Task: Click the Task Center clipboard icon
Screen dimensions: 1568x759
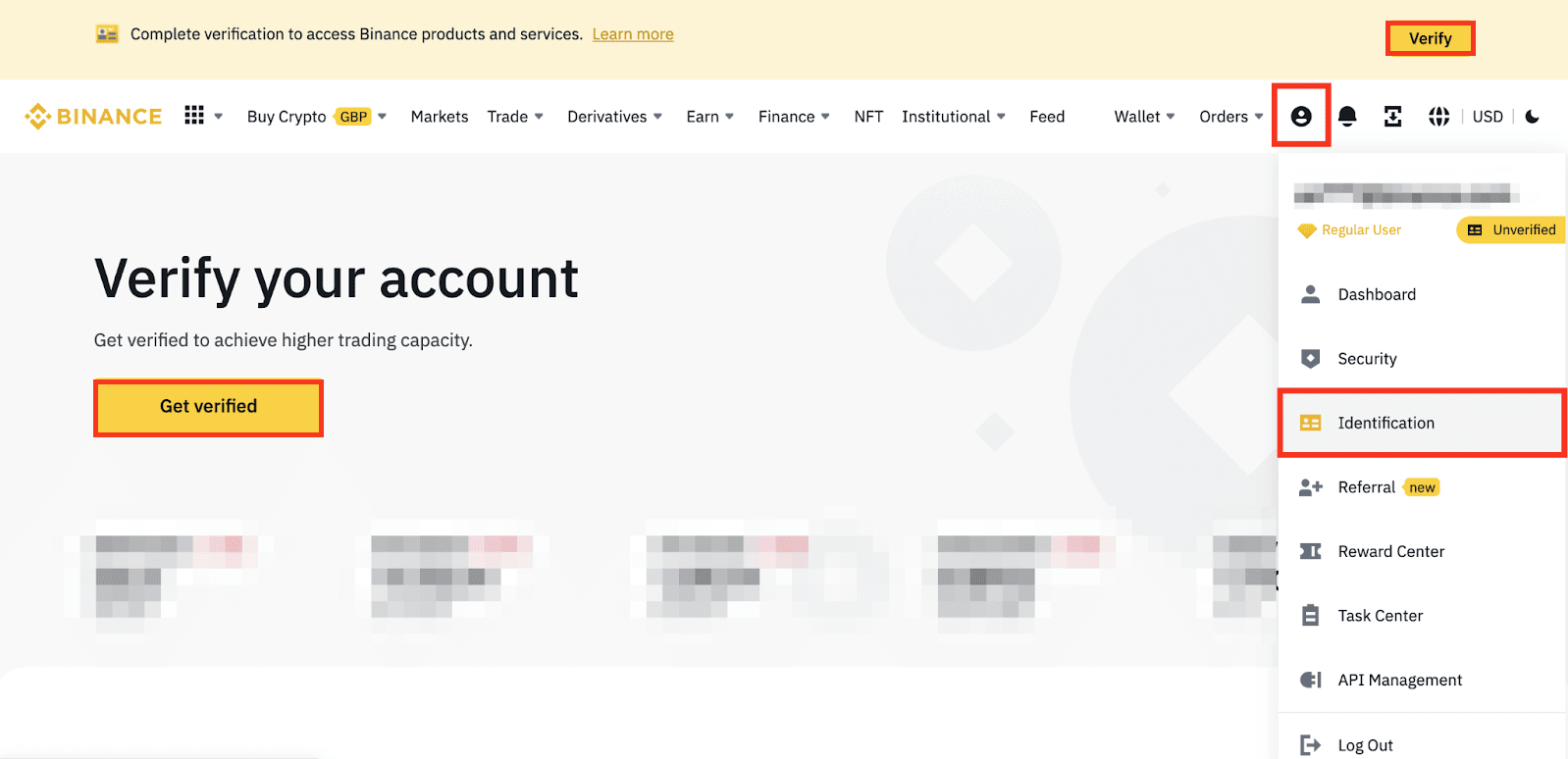Action: pyautogui.click(x=1310, y=616)
